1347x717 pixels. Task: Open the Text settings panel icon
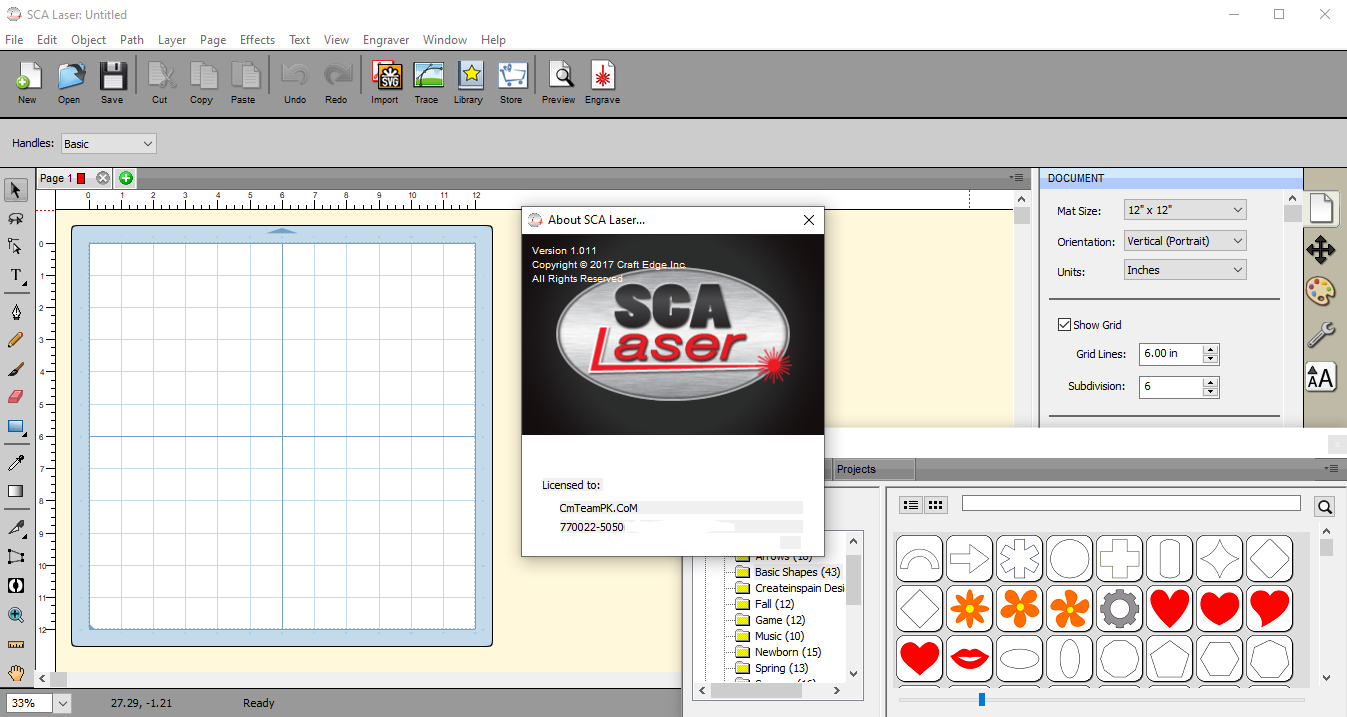1321,377
